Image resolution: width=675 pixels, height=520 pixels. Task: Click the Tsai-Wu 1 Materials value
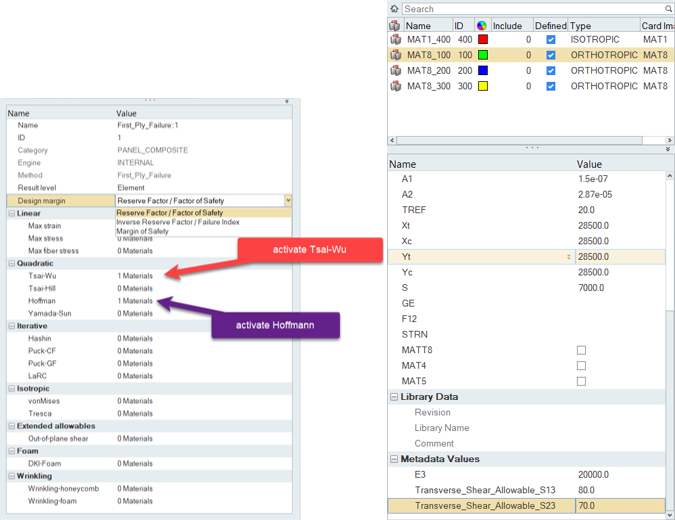(135, 276)
